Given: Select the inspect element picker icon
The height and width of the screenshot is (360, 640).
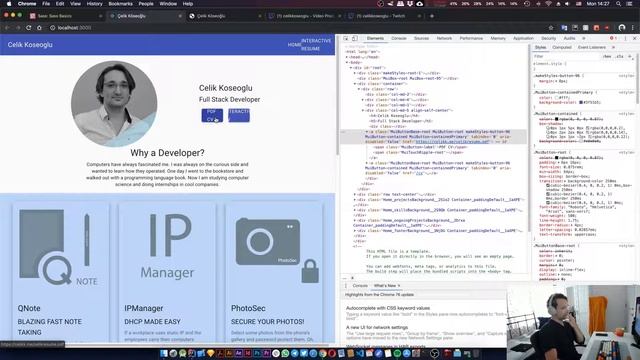Looking at the screenshot, I should pyautogui.click(x=346, y=38).
